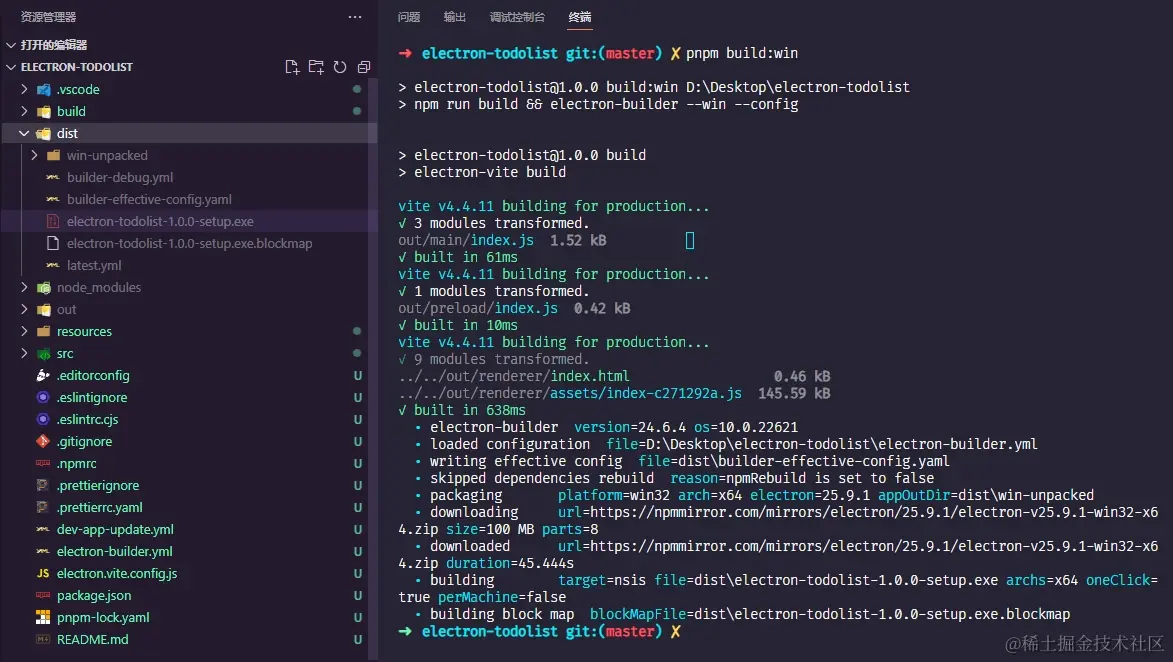Image resolution: width=1173 pixels, height=662 pixels.
Task: Expand the win-unpacked folder chevron
Action: (34, 156)
